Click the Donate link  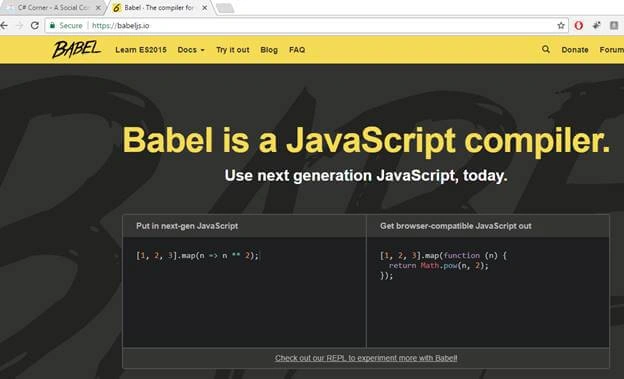click(x=575, y=50)
